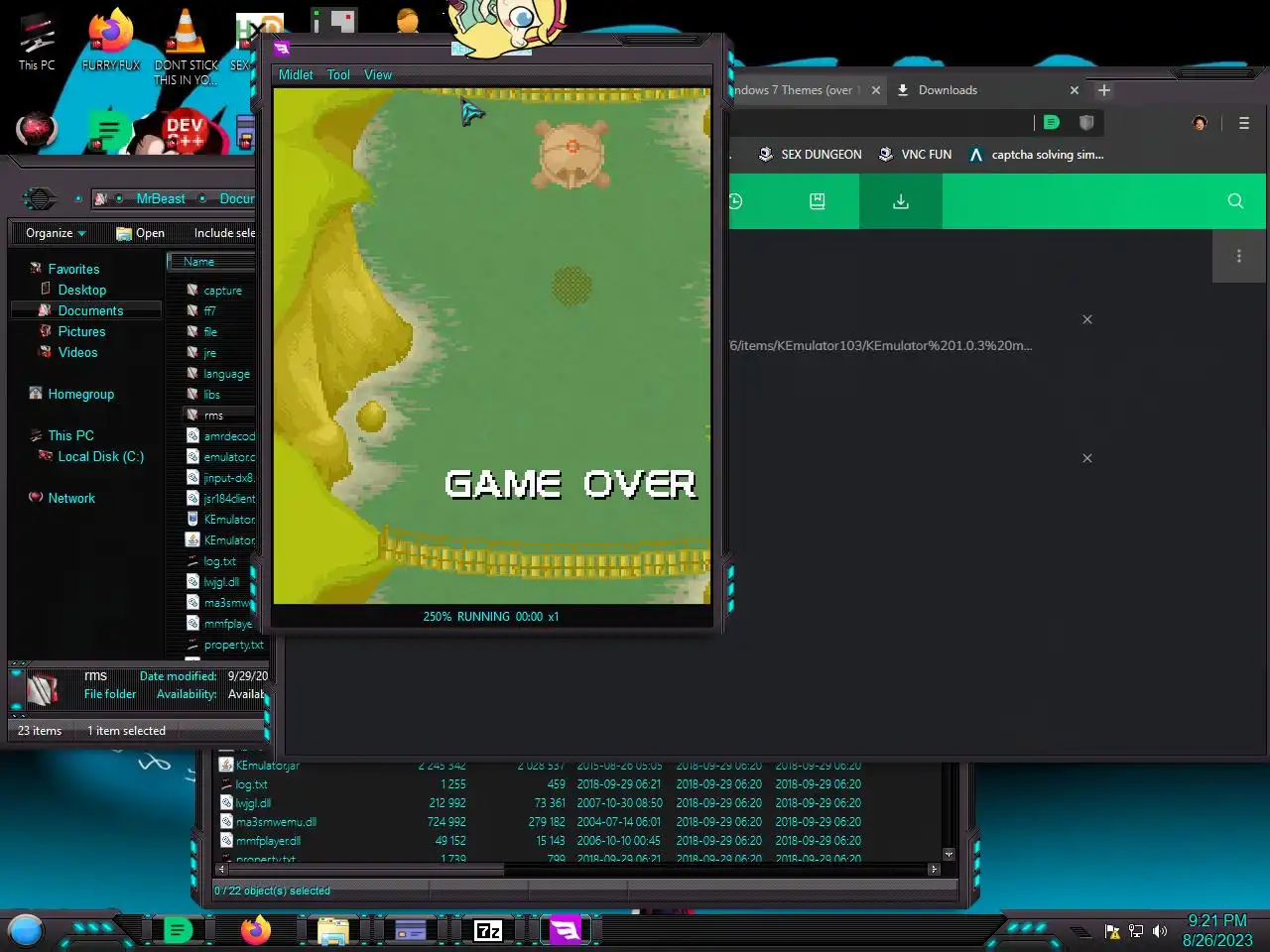Open the Midlet menu in KEmulator

coord(296,74)
